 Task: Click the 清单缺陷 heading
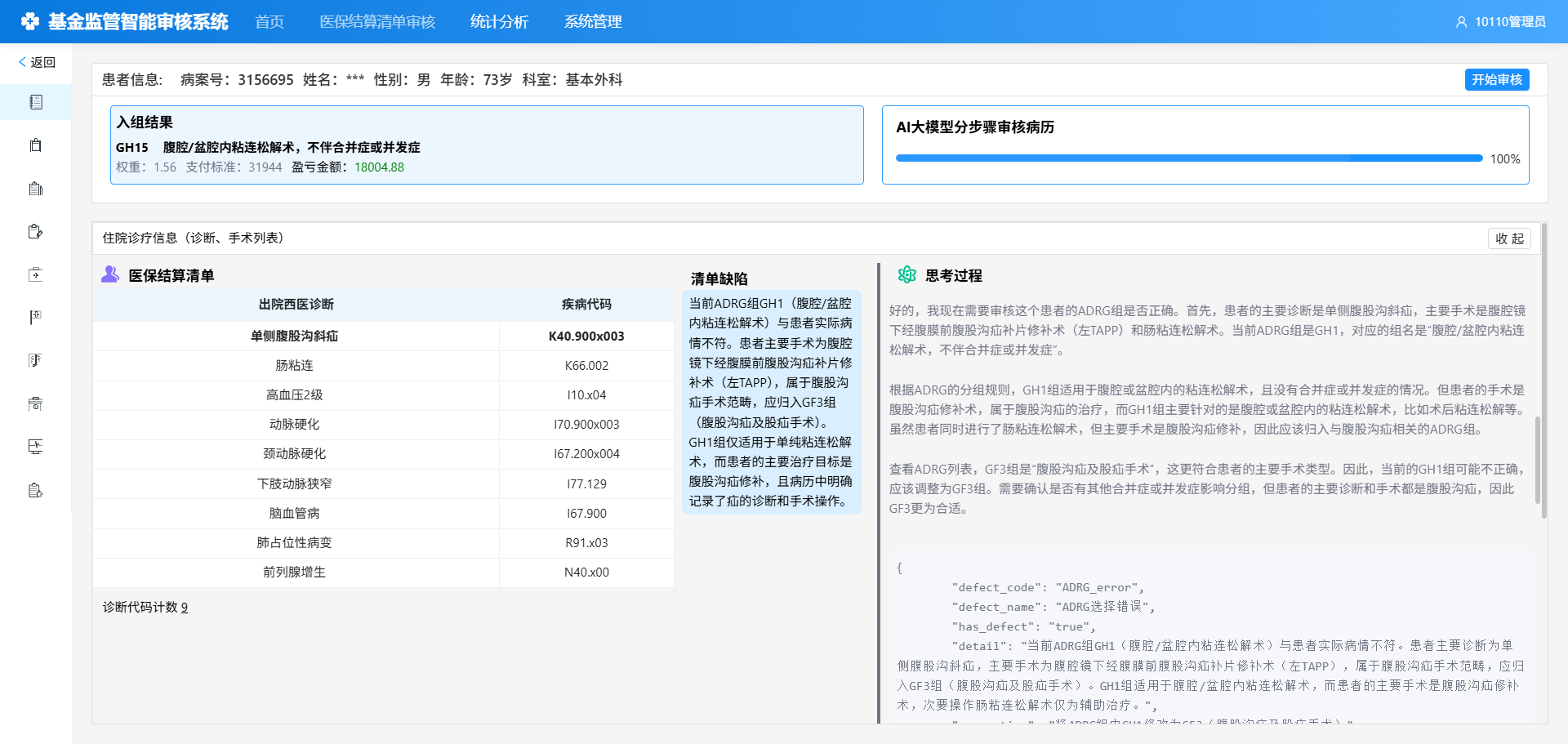click(x=719, y=279)
